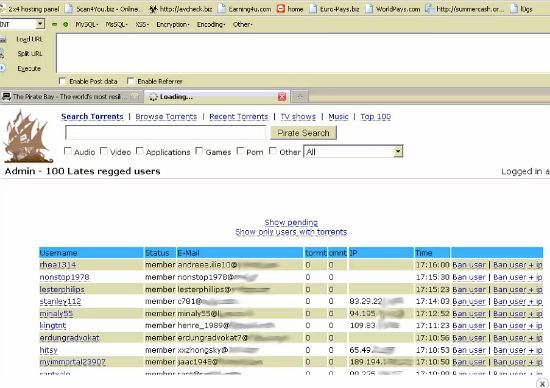The width and height of the screenshot is (550, 388).
Task: Check the Porn category box
Action: coord(240,151)
